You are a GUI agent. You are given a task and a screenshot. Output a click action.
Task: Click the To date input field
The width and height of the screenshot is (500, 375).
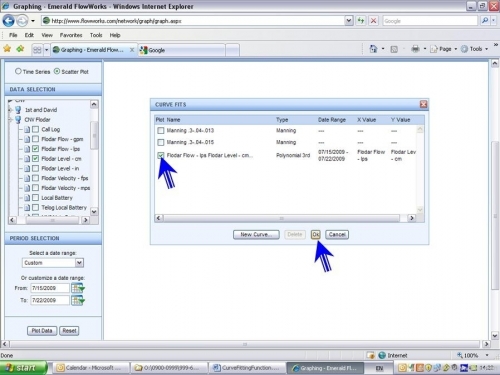pos(50,300)
